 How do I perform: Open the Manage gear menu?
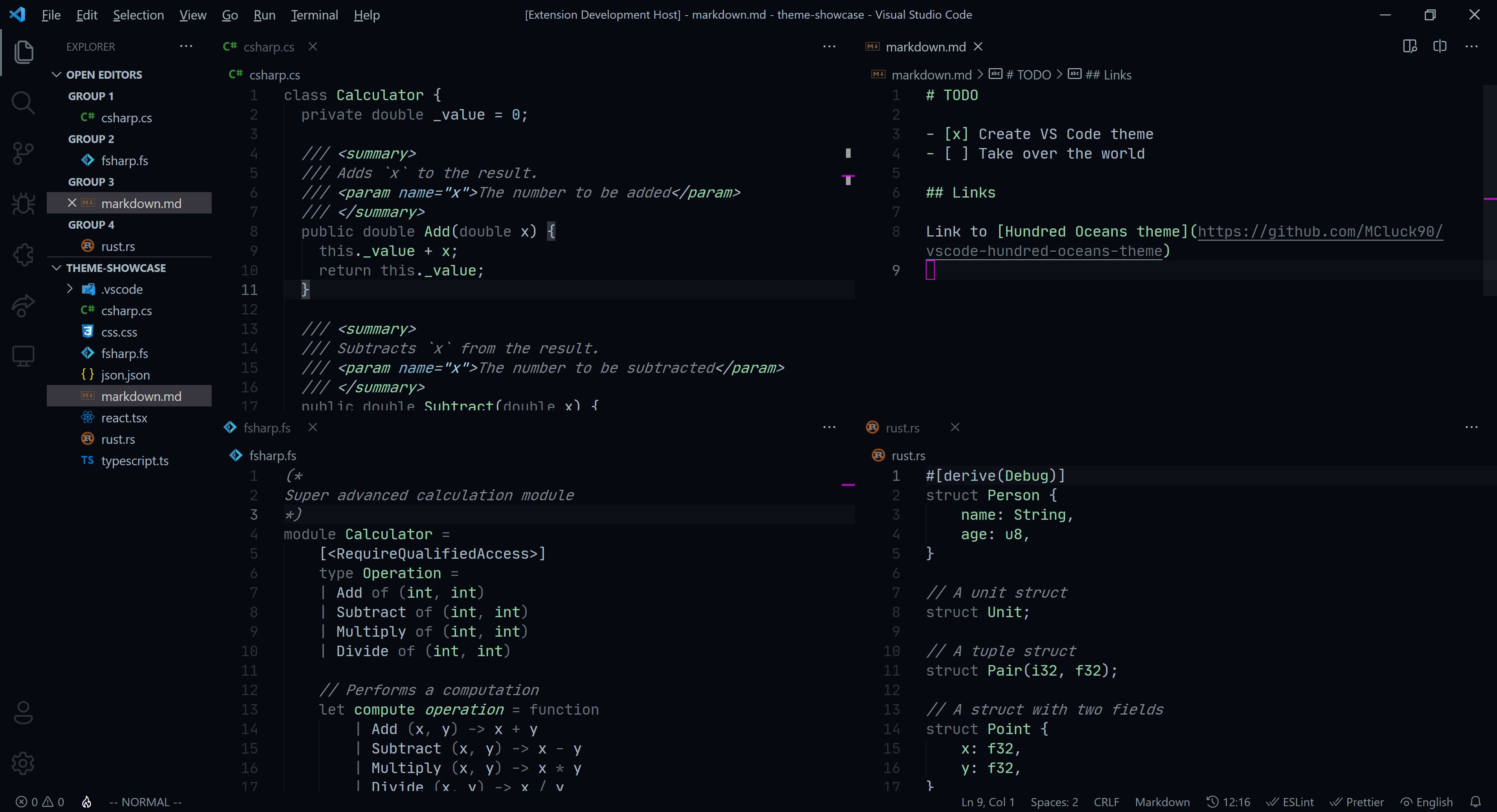23,763
